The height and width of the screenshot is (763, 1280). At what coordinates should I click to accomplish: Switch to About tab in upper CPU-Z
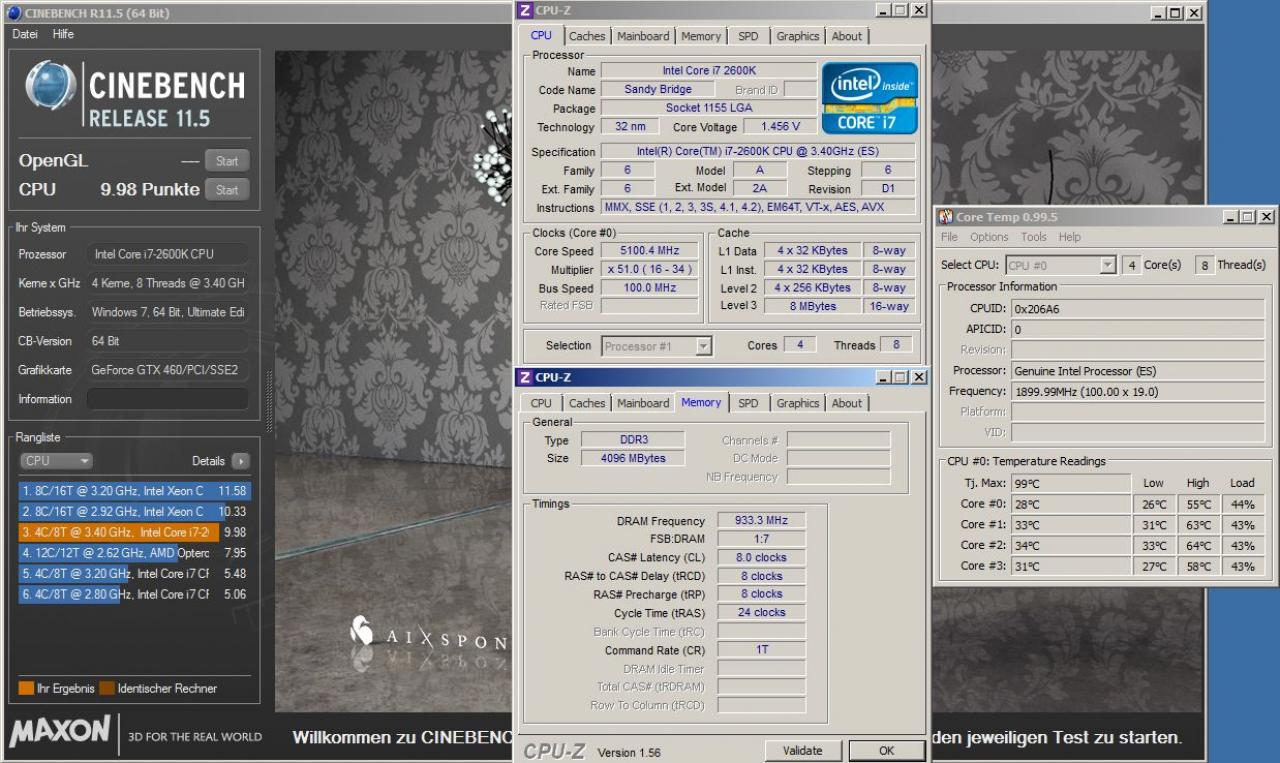[x=847, y=36]
